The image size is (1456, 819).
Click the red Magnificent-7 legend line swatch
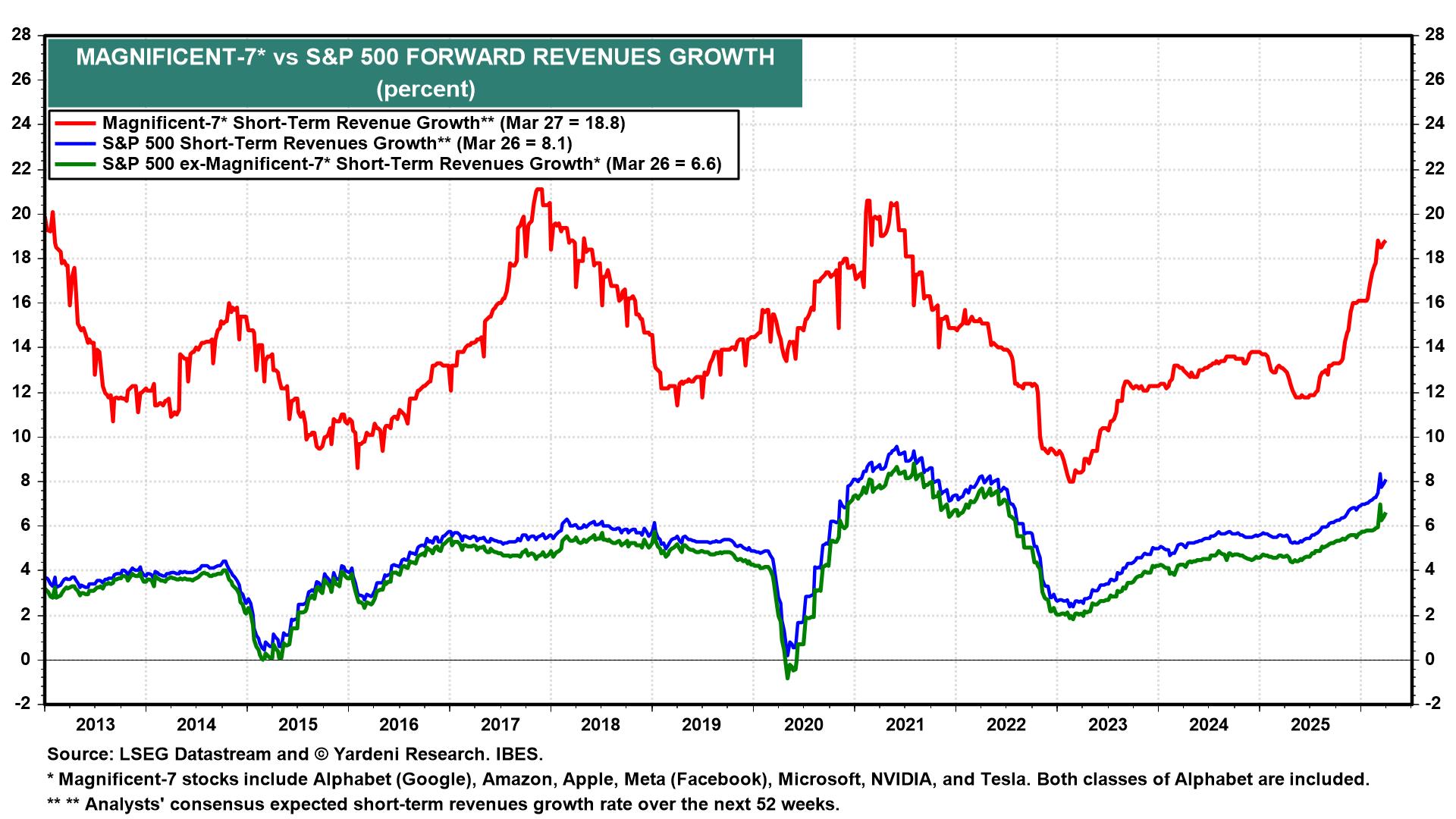(74, 124)
